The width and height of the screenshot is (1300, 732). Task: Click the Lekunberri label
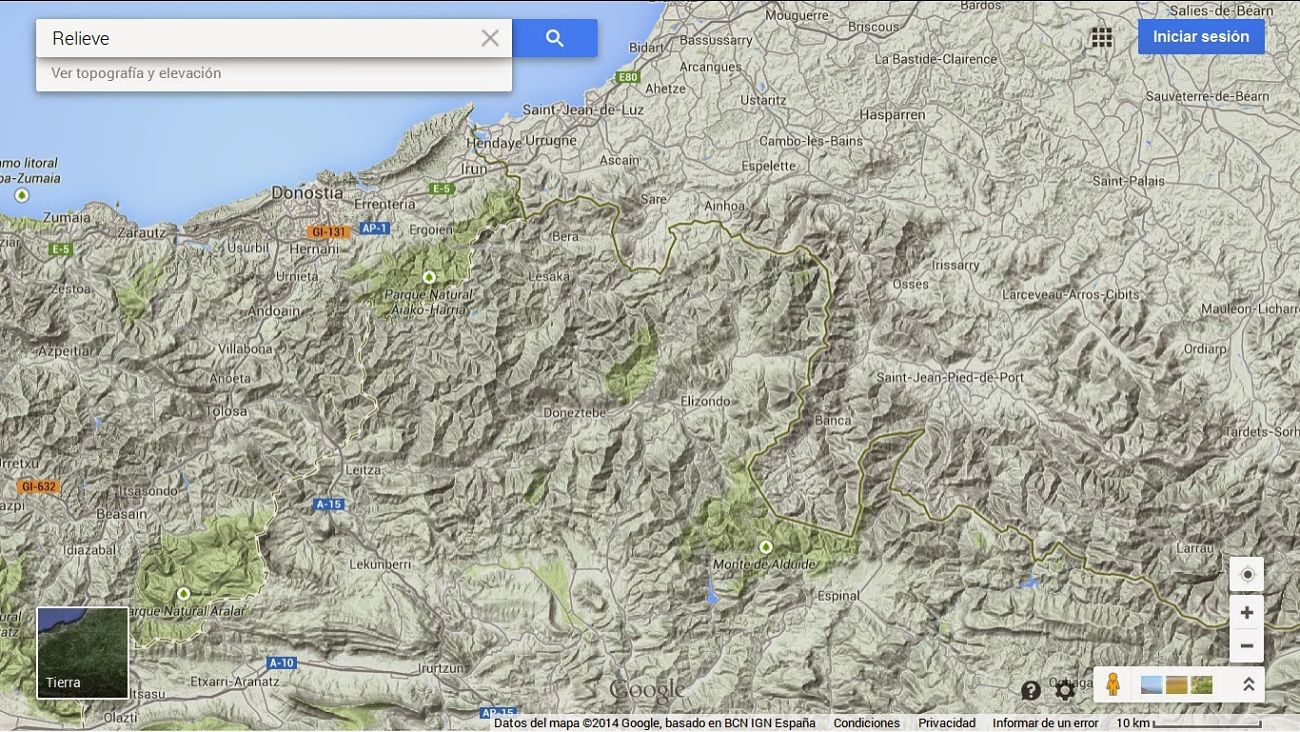click(380, 564)
